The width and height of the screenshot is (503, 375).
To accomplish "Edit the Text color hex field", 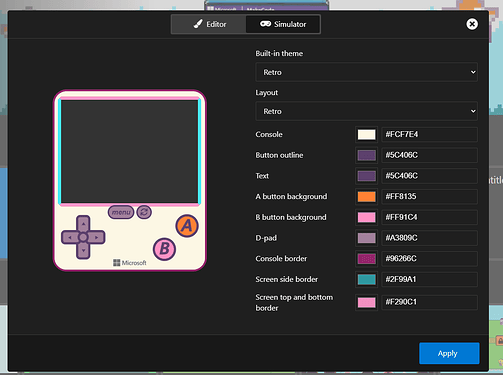I will (429, 176).
